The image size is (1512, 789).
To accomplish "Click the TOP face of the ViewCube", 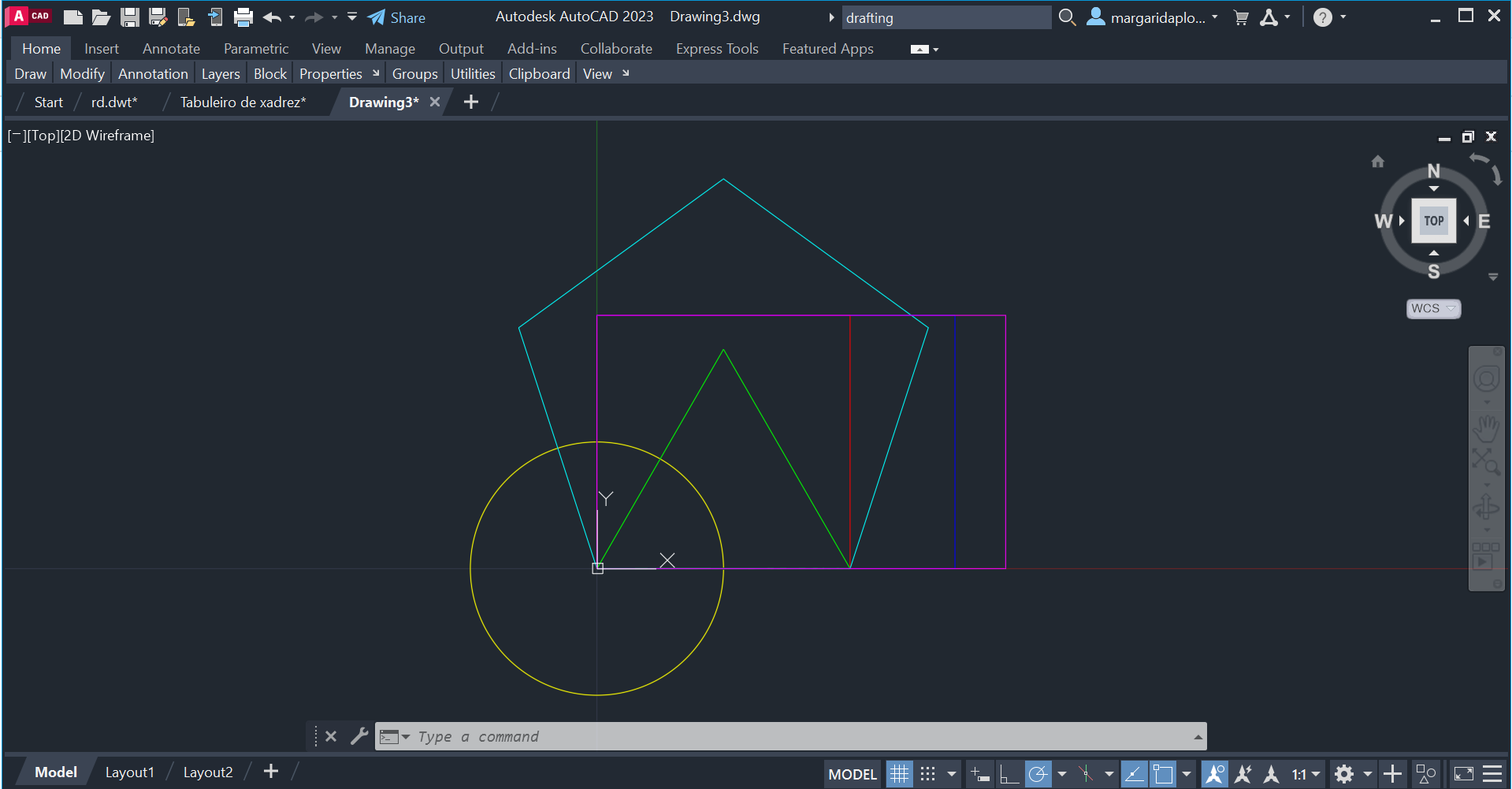I will coord(1433,221).
